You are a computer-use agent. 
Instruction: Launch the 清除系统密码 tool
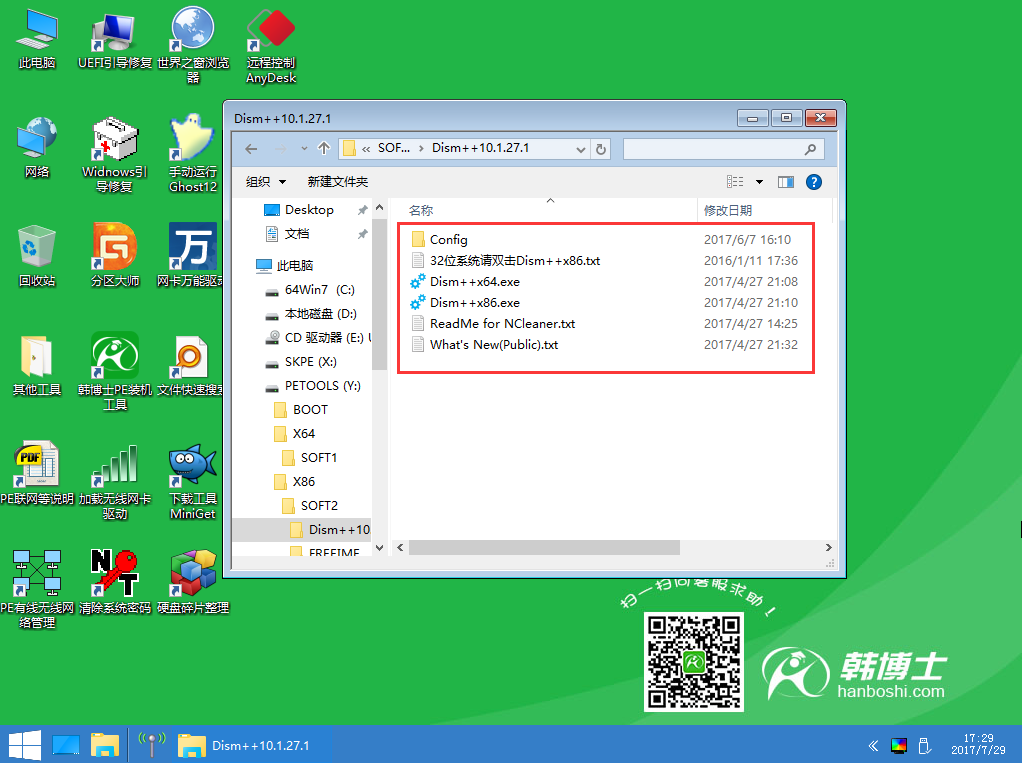click(x=115, y=583)
